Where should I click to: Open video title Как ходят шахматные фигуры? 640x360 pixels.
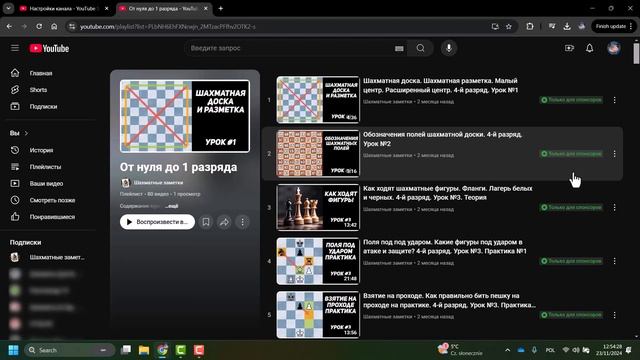448,193
